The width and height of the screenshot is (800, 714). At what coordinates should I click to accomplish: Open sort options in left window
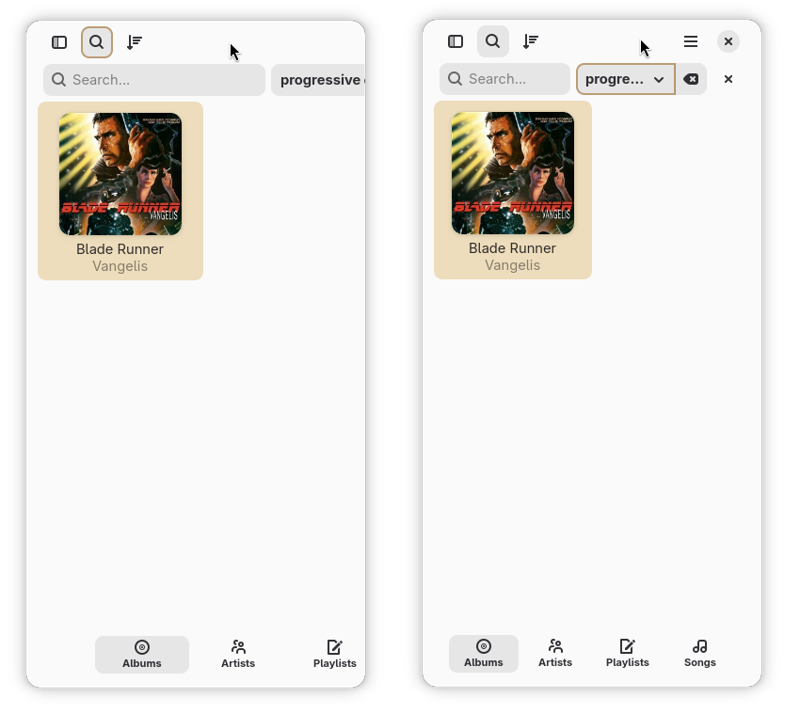[x=135, y=42]
